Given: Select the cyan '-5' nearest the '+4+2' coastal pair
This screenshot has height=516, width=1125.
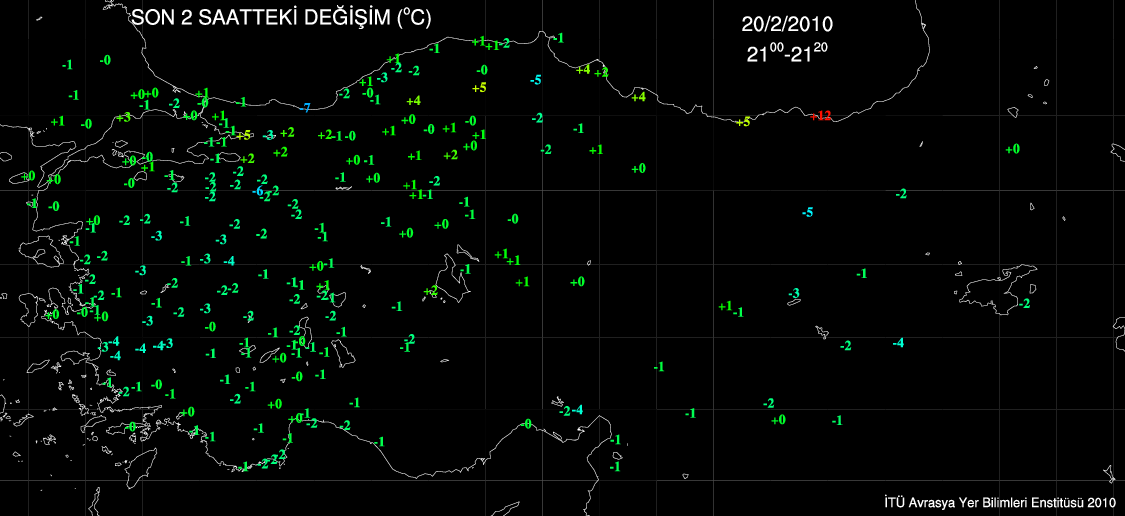Looking at the screenshot, I should click(x=536, y=79).
